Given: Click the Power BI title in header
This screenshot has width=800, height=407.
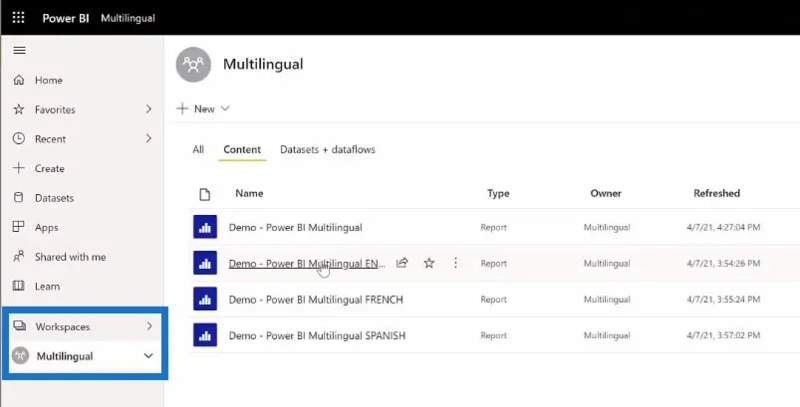Looking at the screenshot, I should tap(66, 18).
